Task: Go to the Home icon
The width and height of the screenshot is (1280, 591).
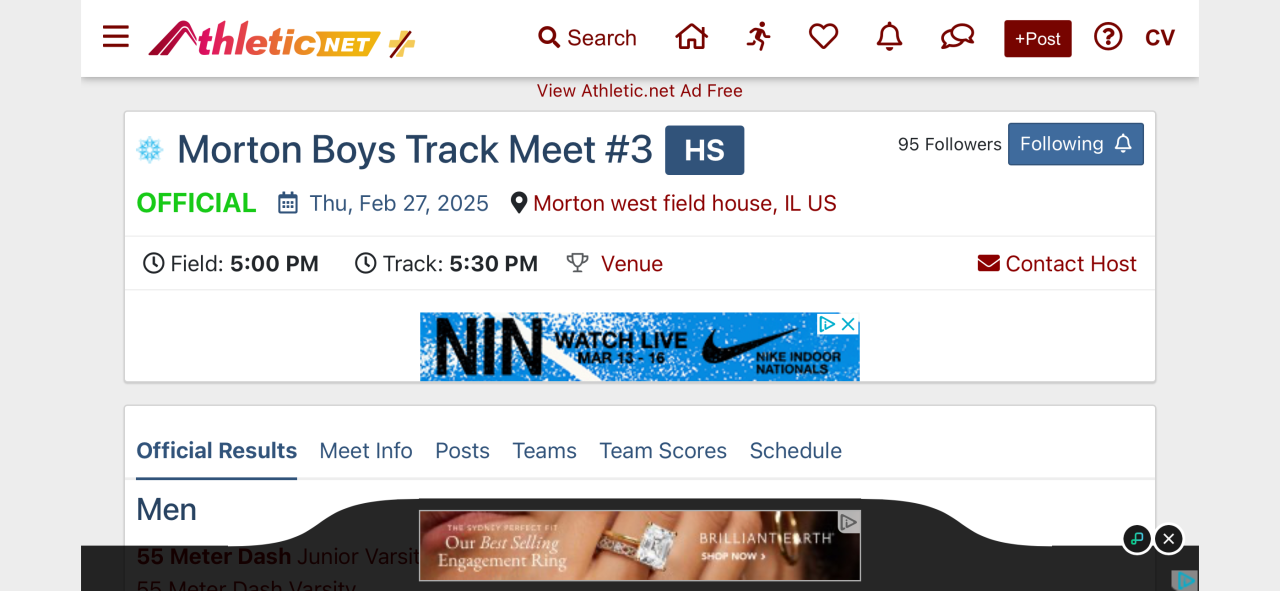Action: (x=691, y=38)
